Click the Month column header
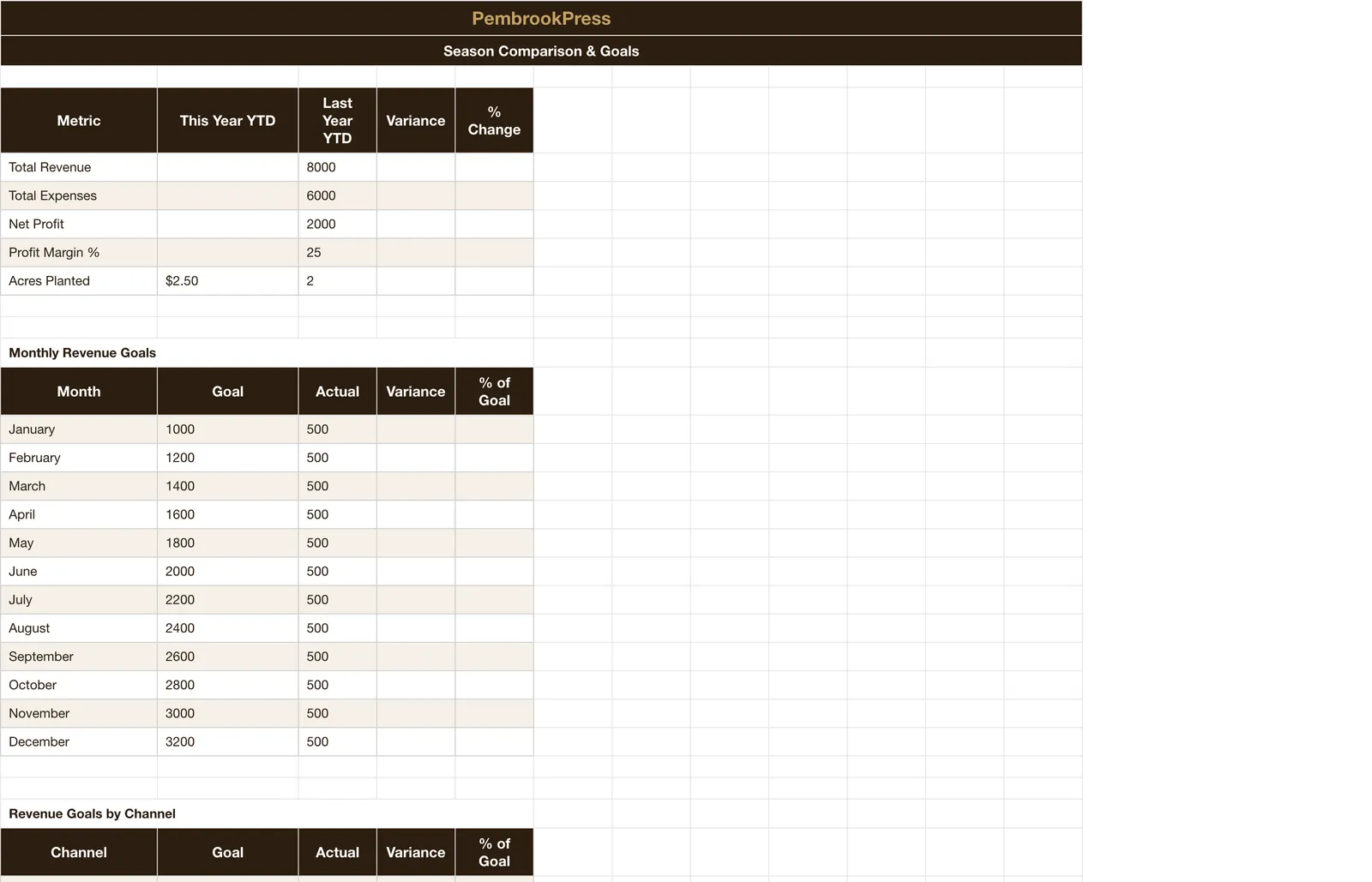Screen dimensions: 1372x882 click(x=79, y=392)
